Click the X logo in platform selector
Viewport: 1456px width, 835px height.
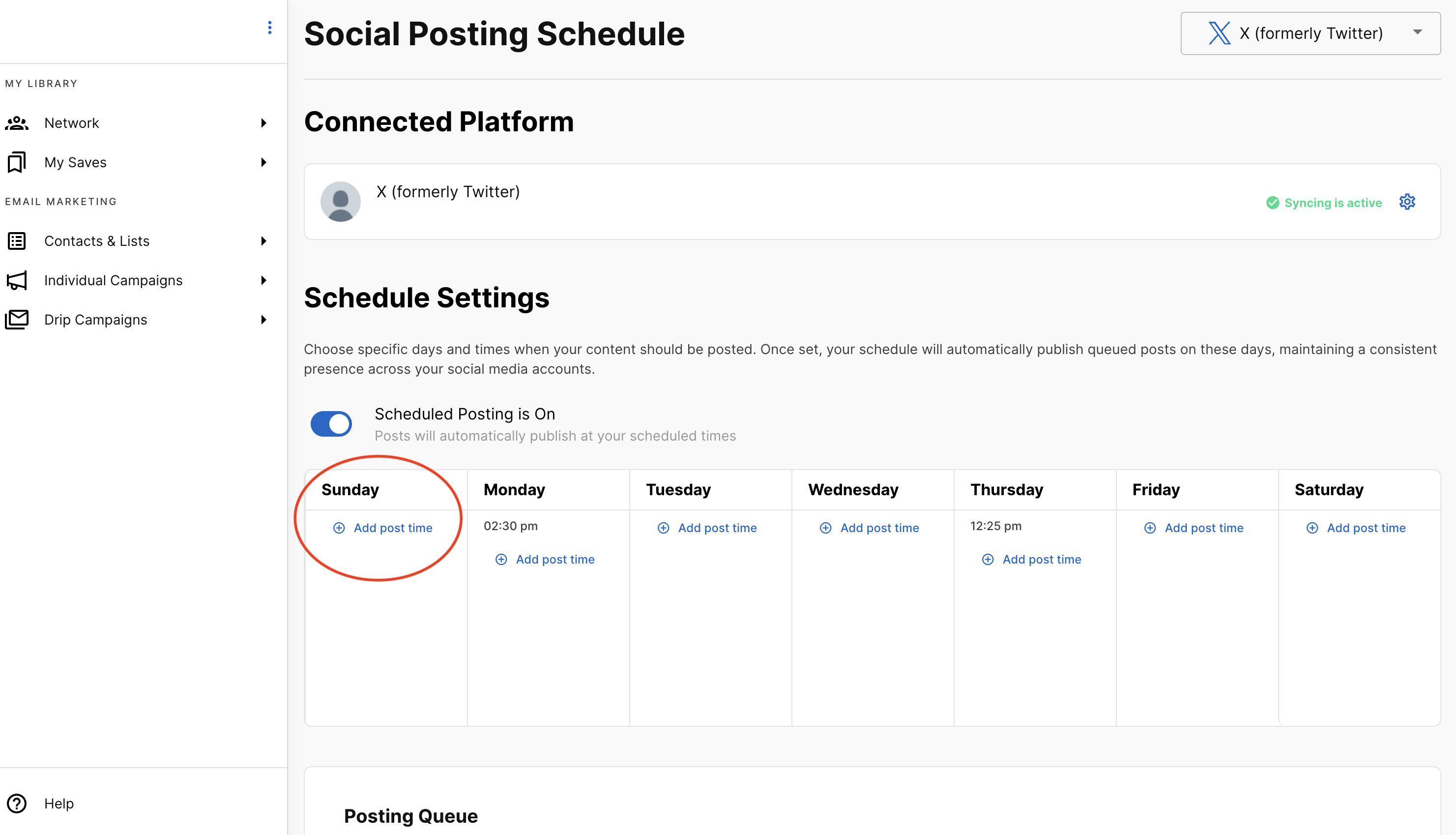click(1219, 32)
